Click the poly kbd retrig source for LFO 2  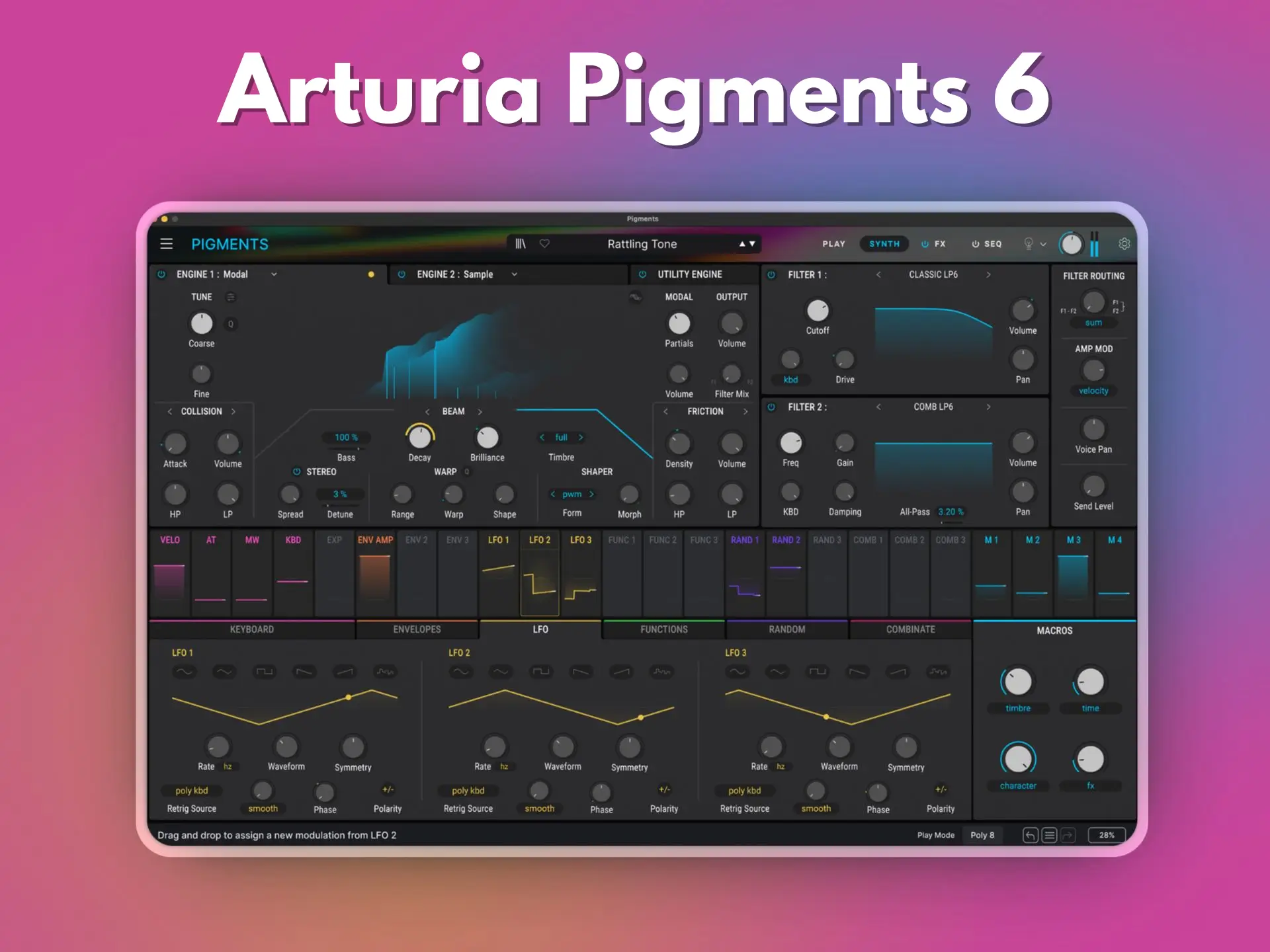click(x=468, y=791)
